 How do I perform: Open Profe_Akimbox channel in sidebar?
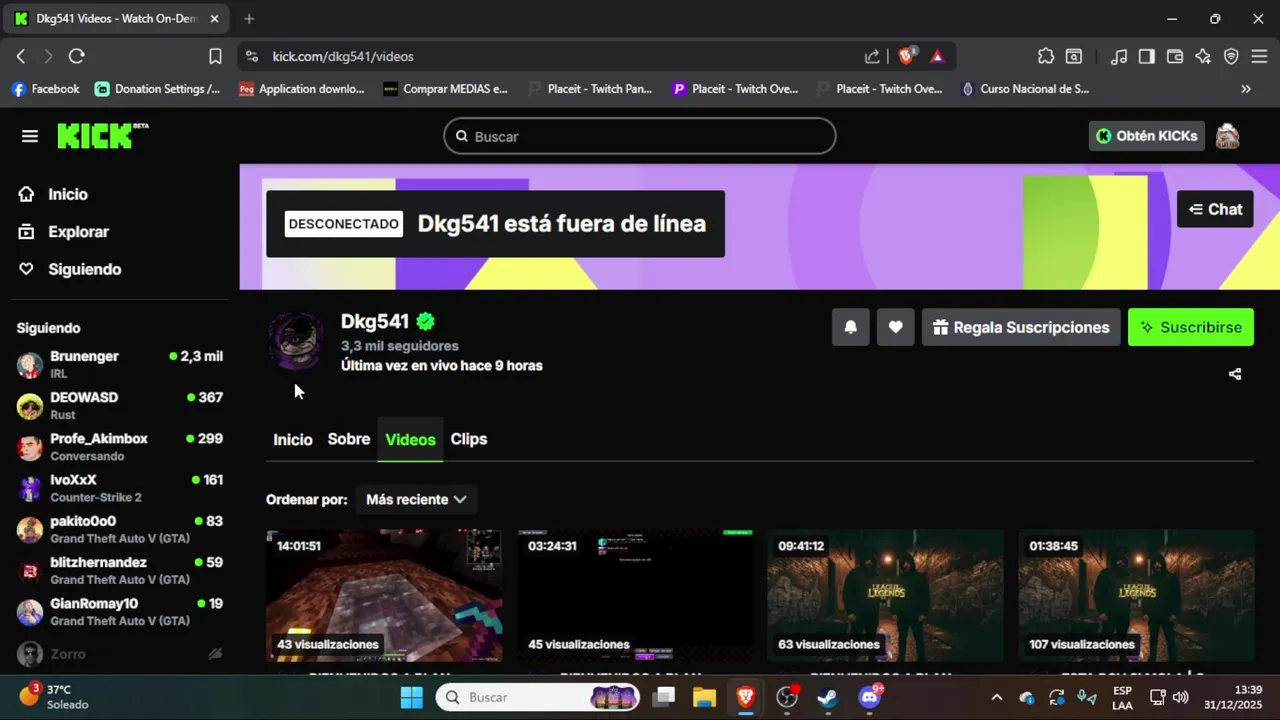click(120, 447)
